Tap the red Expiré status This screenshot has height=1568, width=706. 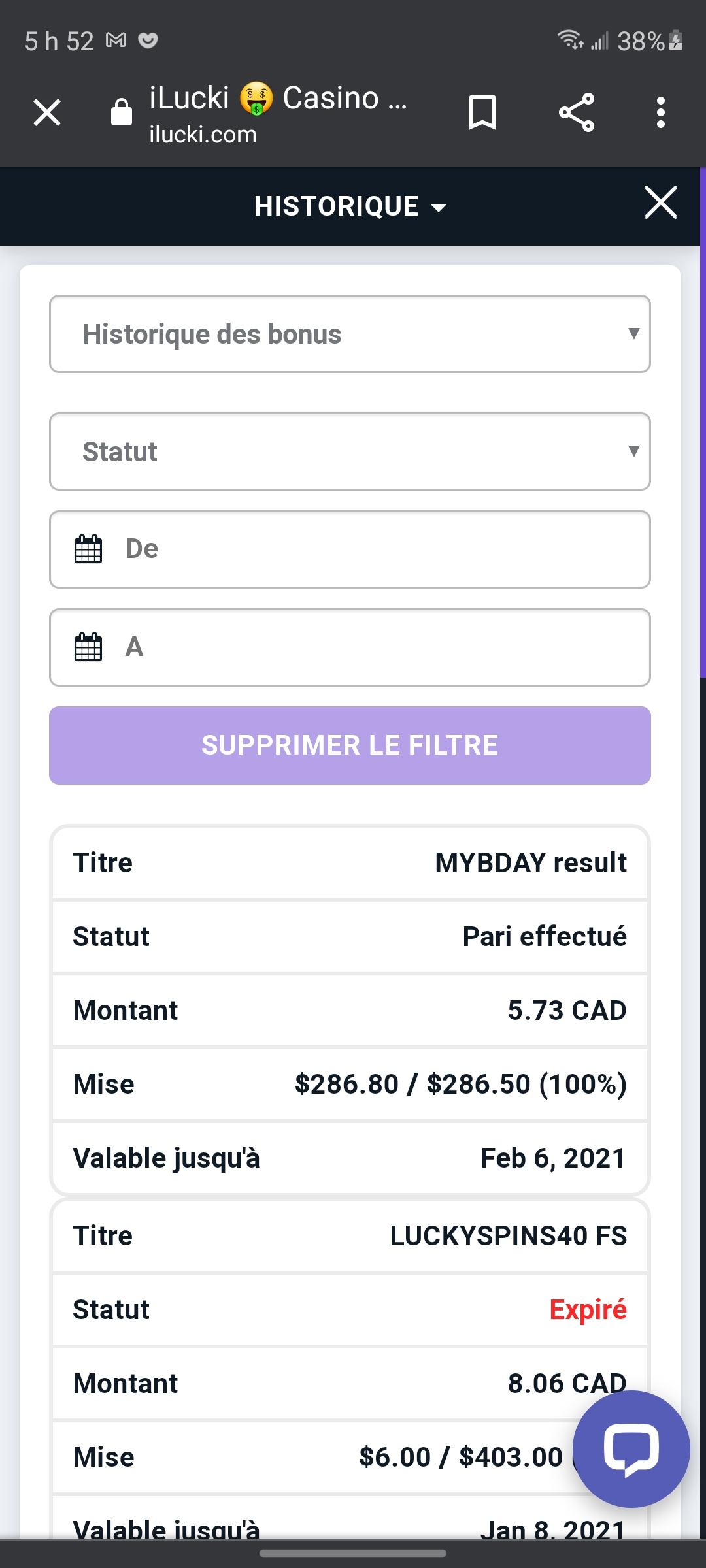point(588,1309)
